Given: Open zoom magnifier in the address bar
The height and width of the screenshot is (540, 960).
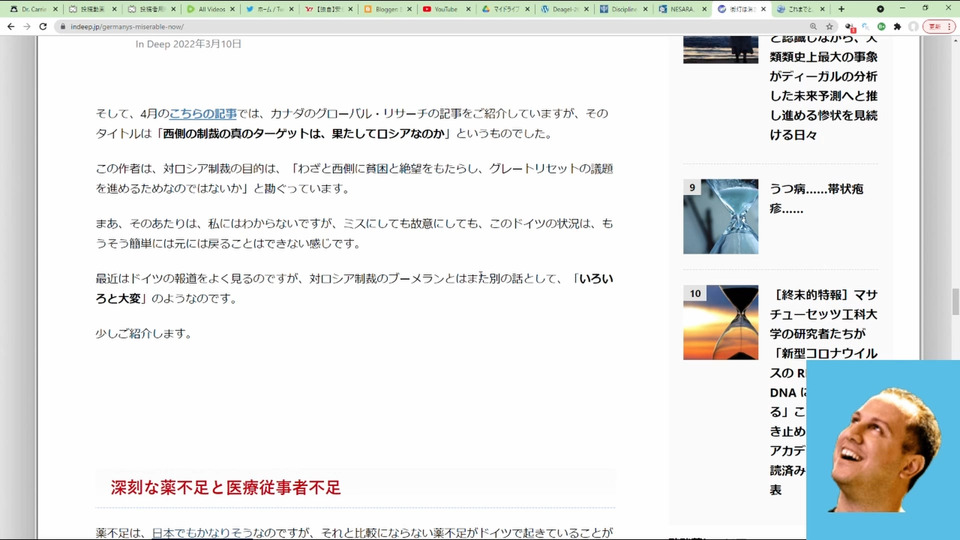Looking at the screenshot, I should coord(813,26).
